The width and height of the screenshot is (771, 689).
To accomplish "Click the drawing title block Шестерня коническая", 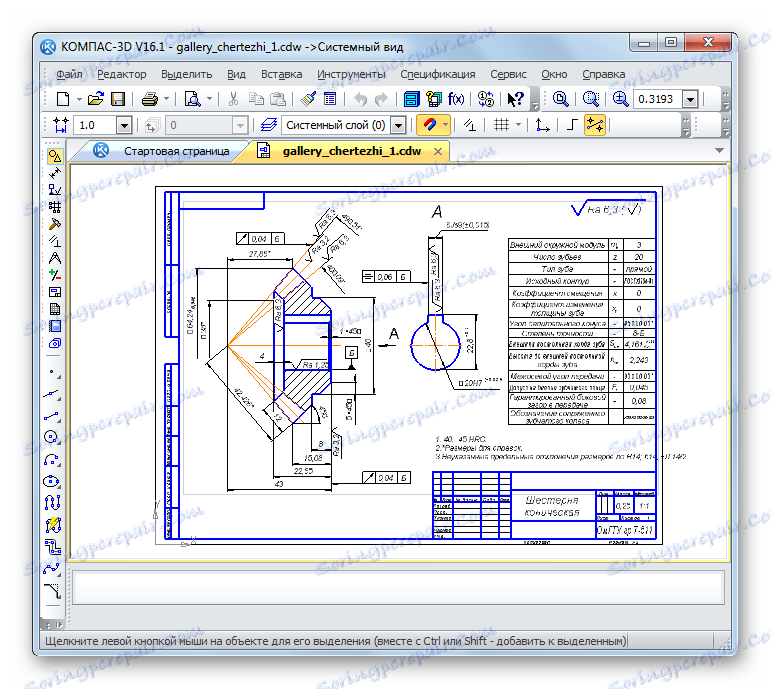I will tap(552, 507).
